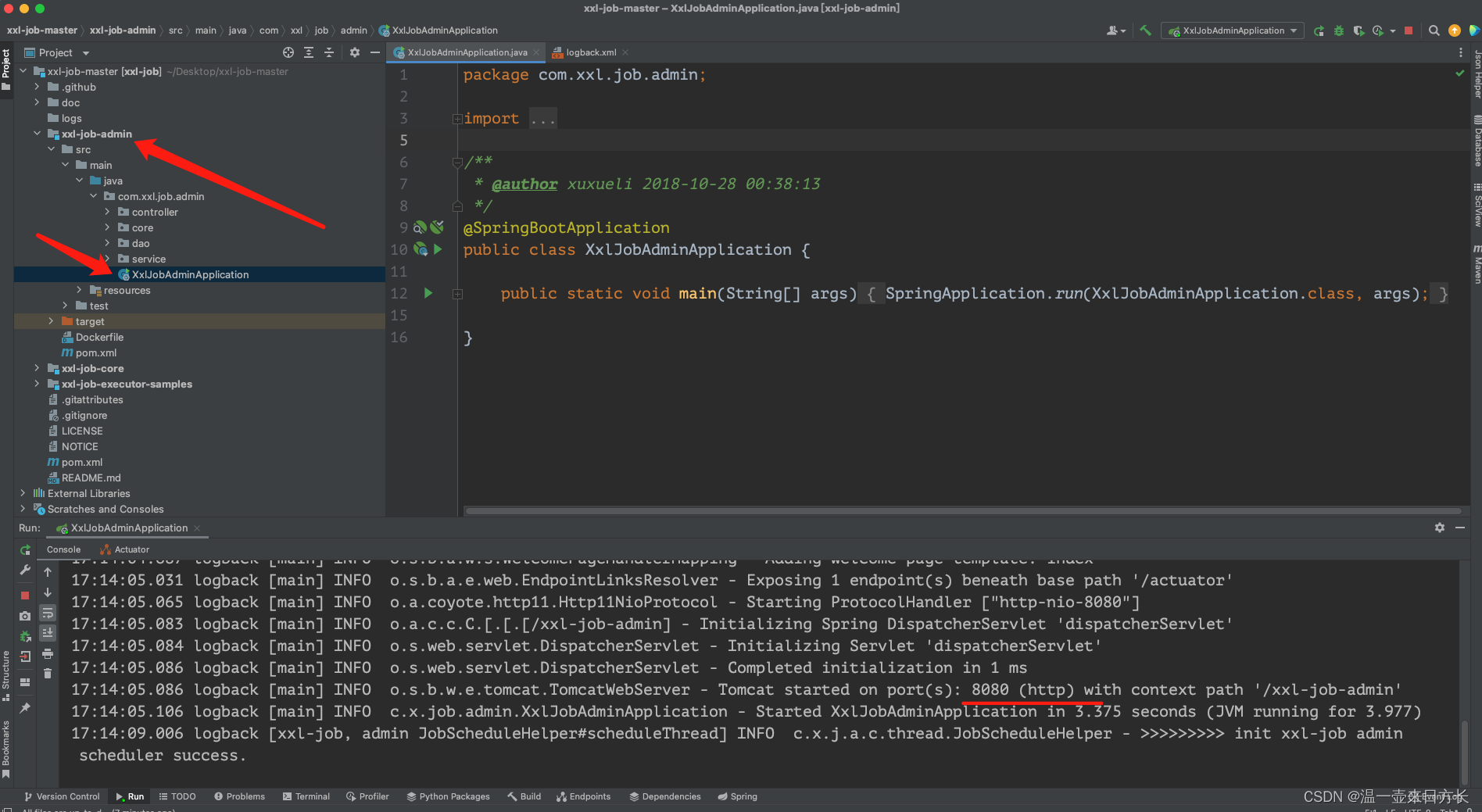
Task: Open the user accounts dropdown icon
Action: click(x=1115, y=30)
